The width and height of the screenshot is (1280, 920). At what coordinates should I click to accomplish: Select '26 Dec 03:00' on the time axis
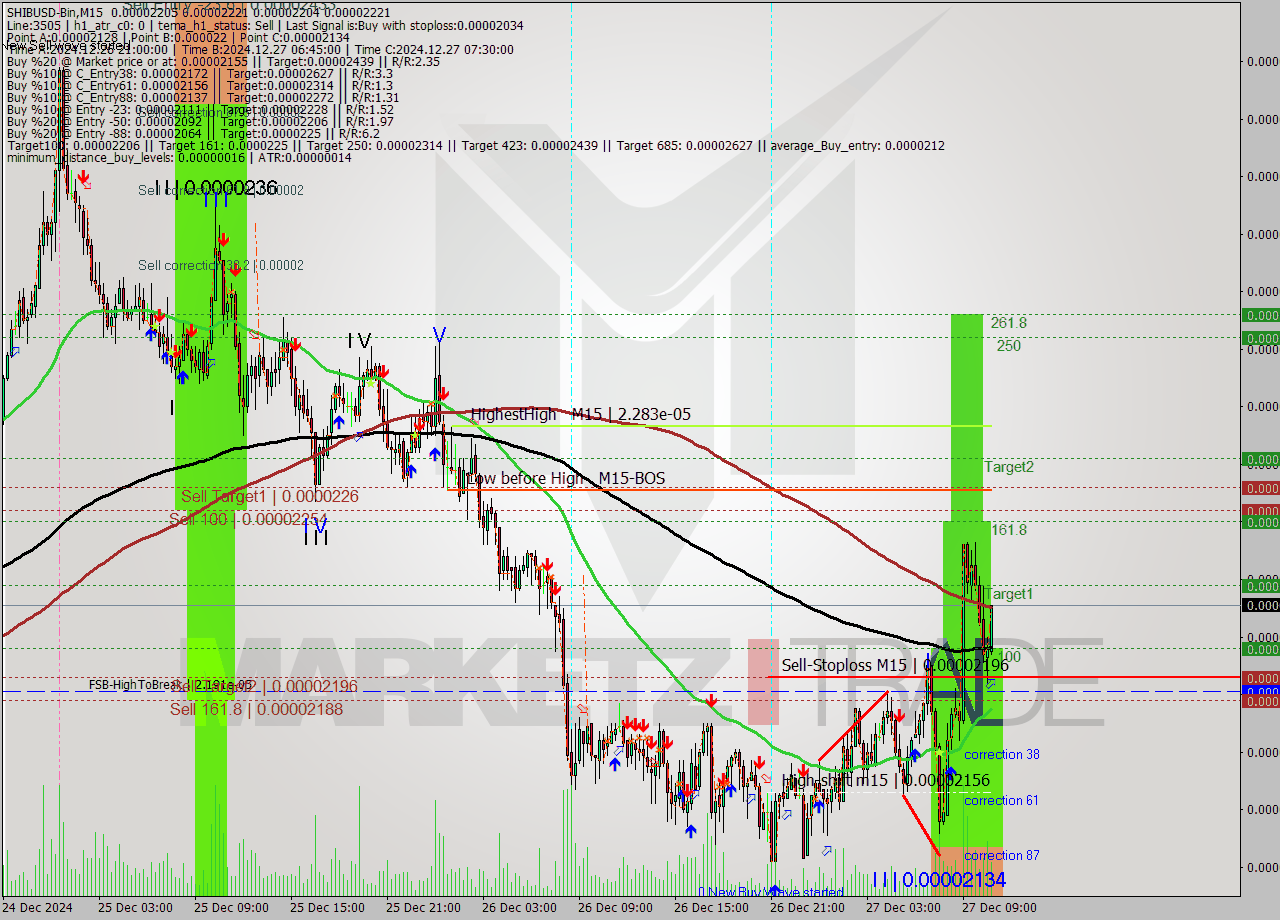click(517, 908)
